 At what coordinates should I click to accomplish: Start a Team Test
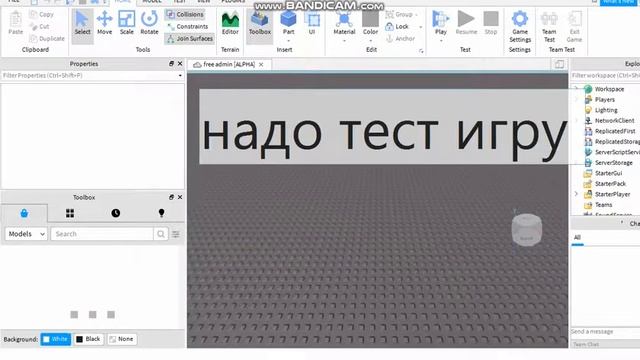pyautogui.click(x=549, y=27)
